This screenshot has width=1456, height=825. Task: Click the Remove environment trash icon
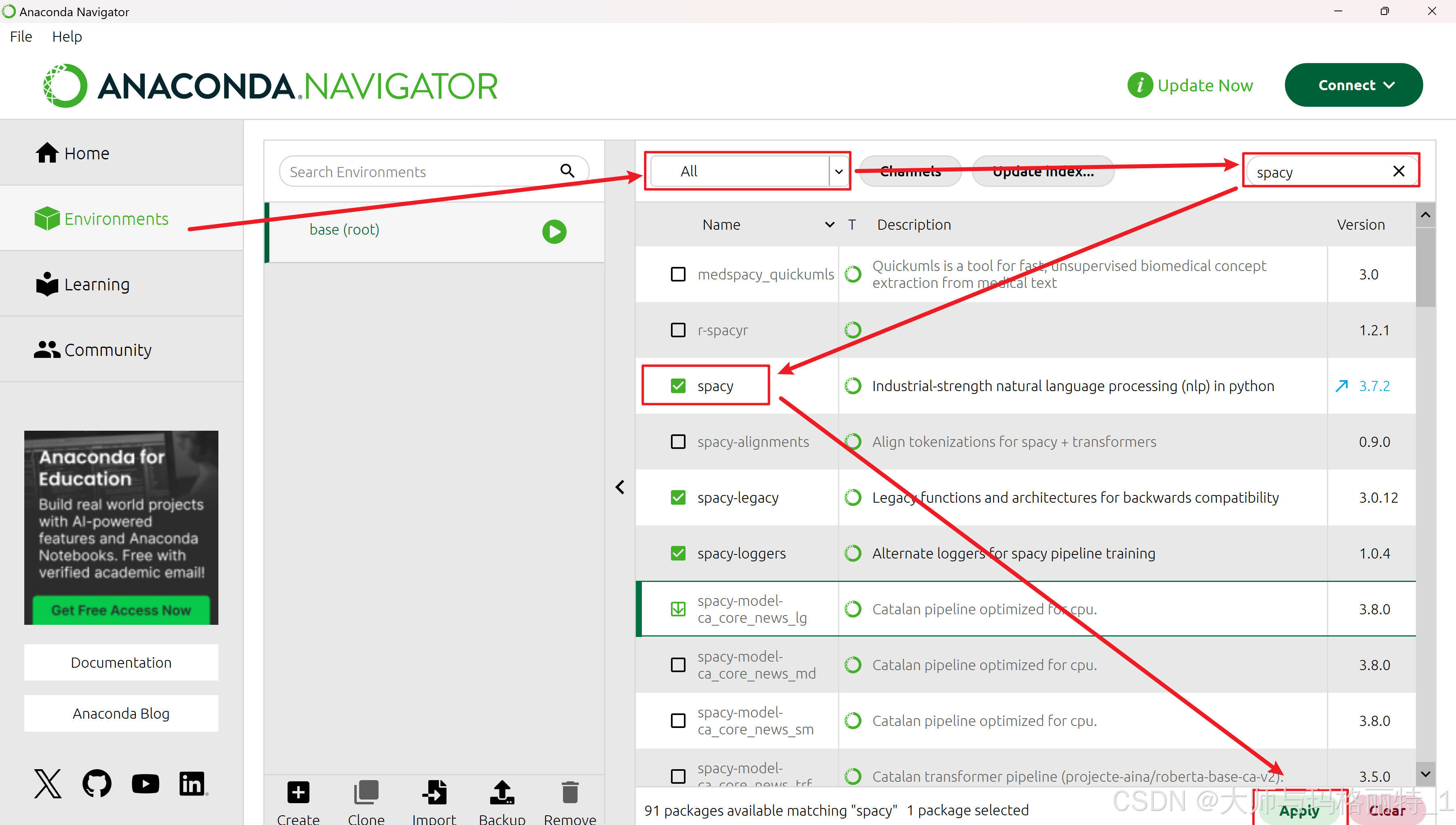point(570,792)
